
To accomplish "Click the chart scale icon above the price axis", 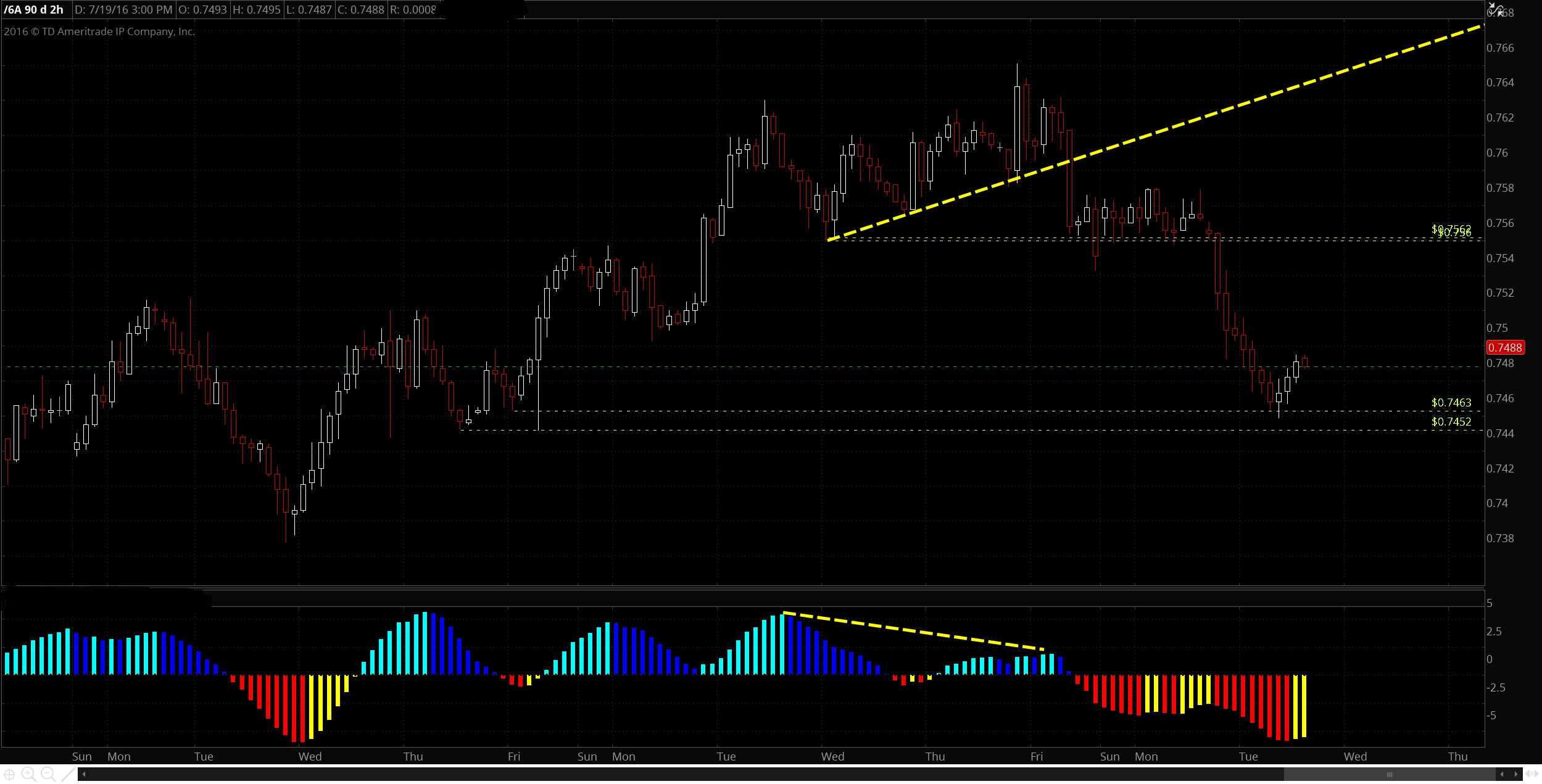I will click(x=1496, y=9).
